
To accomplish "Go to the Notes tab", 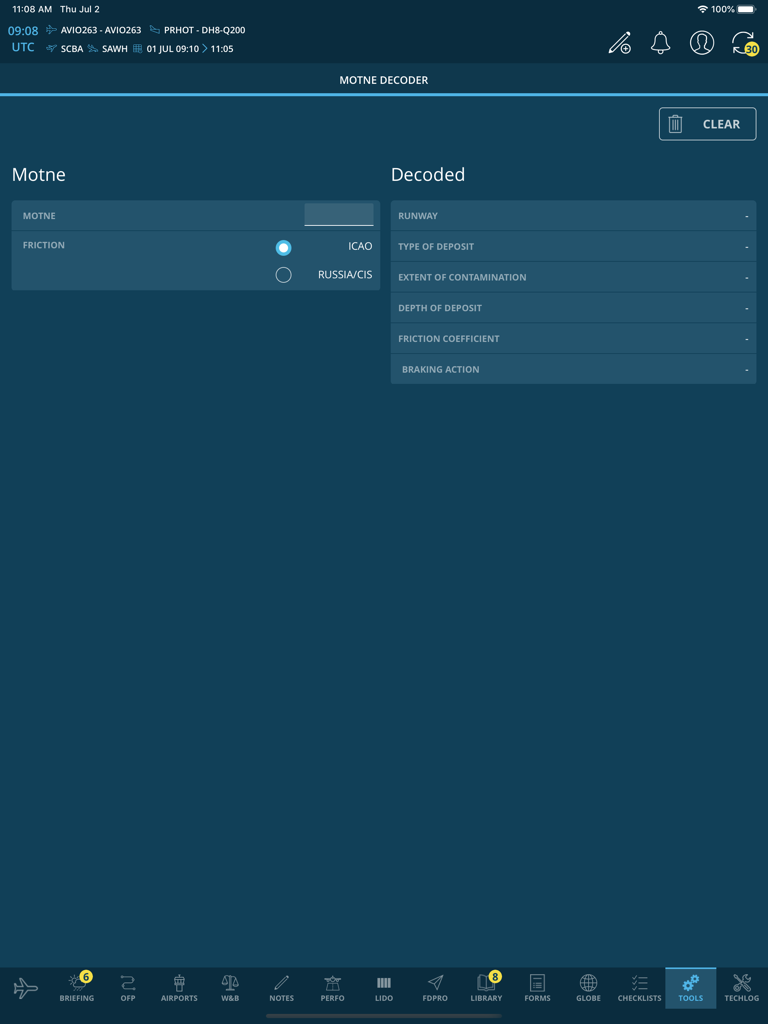I will [281, 988].
